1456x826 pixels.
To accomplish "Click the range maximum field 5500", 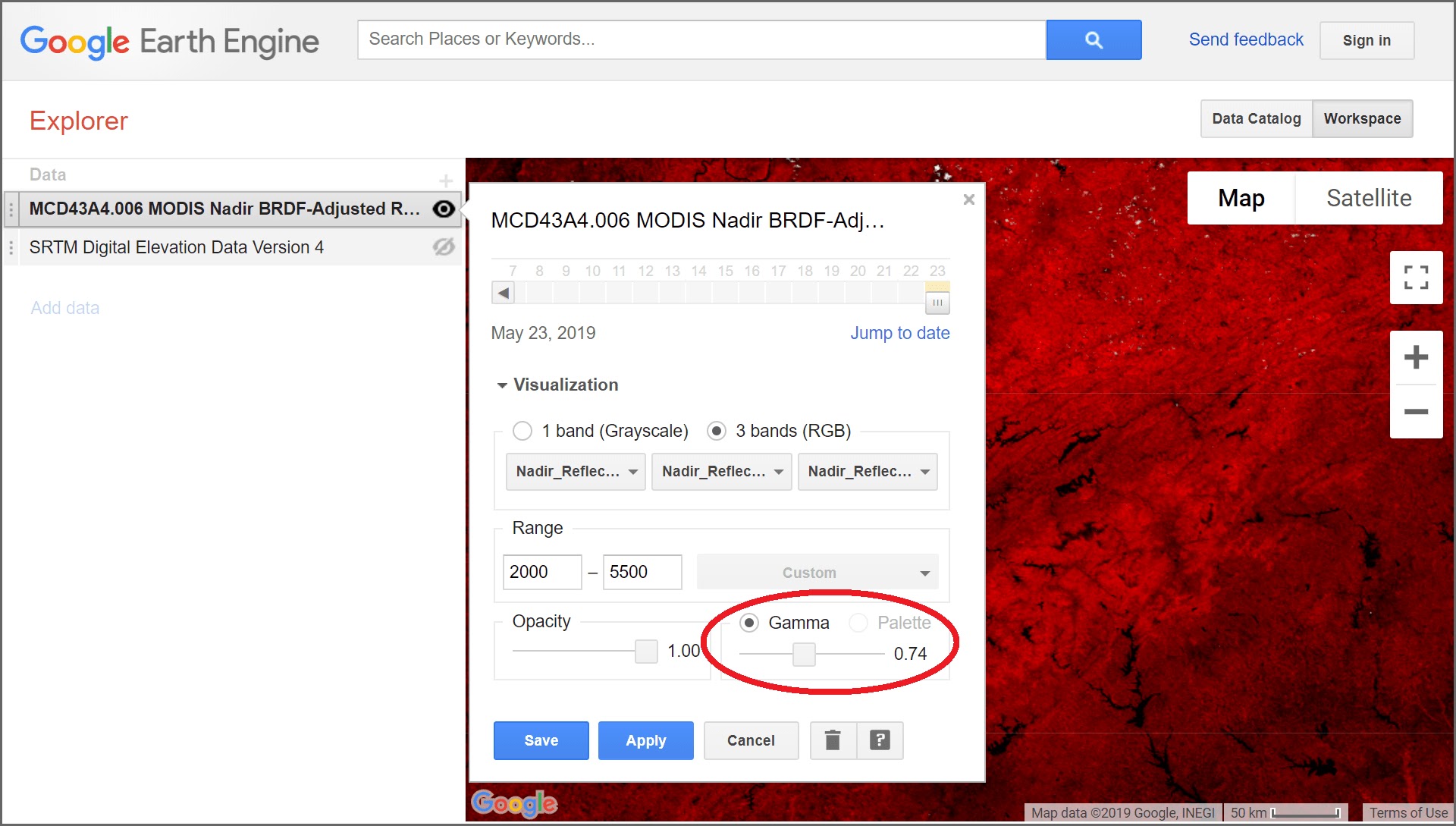I will (x=642, y=572).
